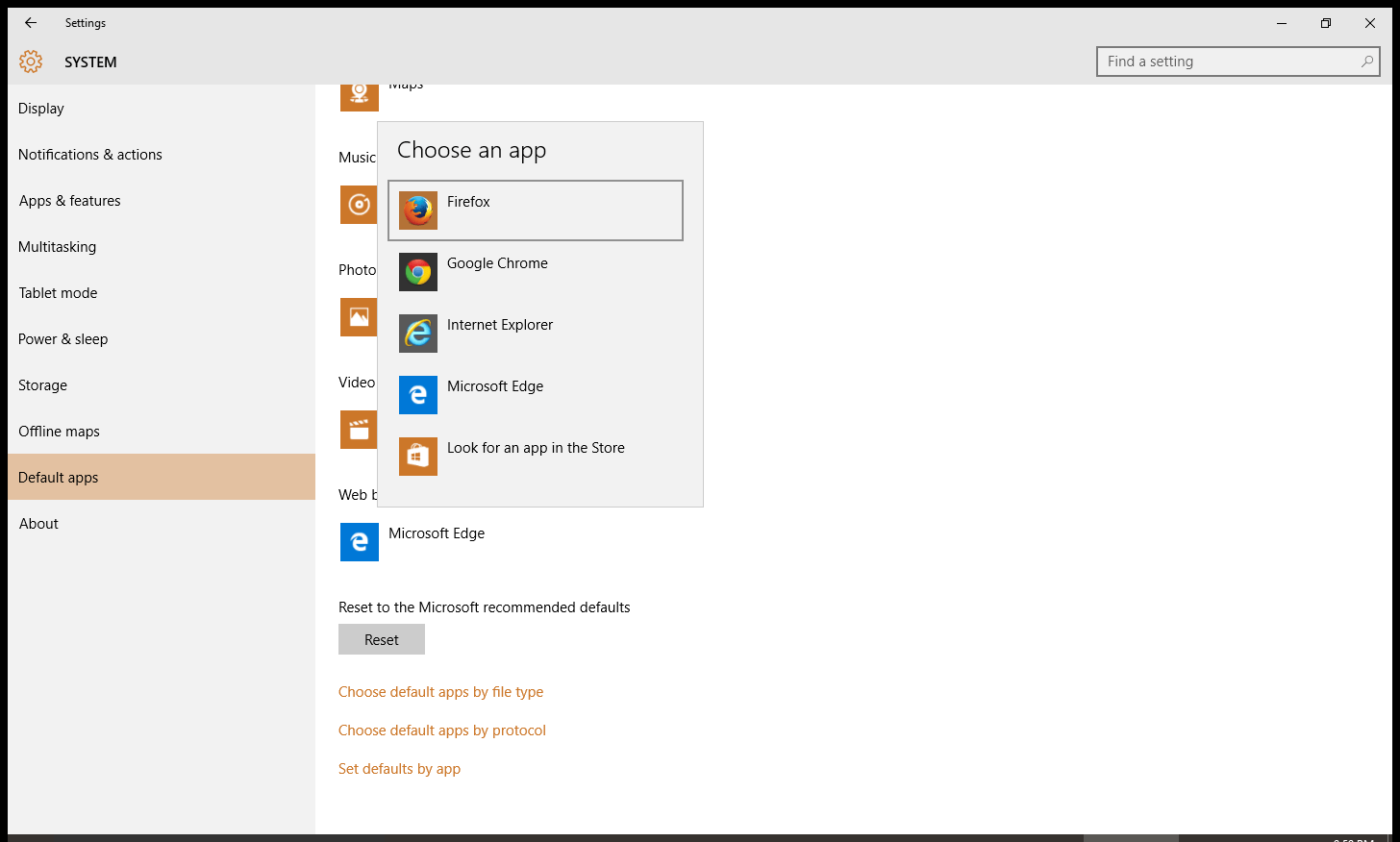Open Notifications & actions settings
1400x842 pixels.
tap(162, 155)
